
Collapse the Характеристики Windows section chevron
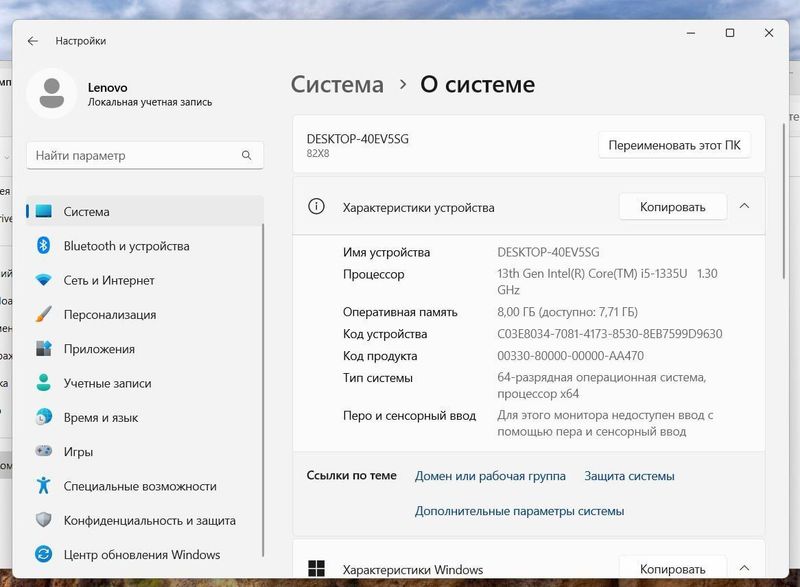744,568
